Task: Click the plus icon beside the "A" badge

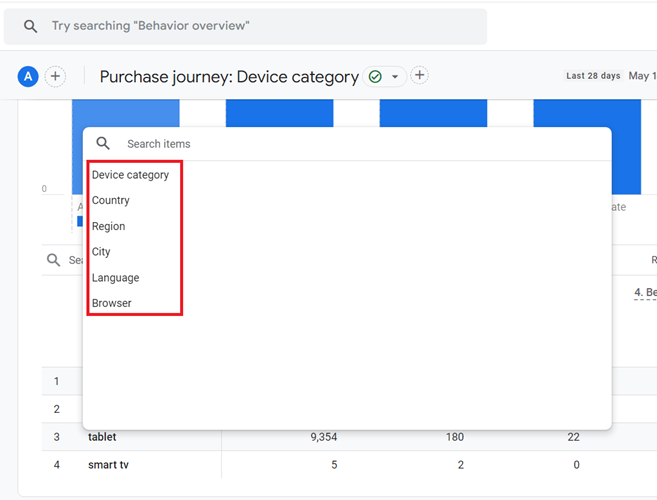Action: (x=55, y=76)
